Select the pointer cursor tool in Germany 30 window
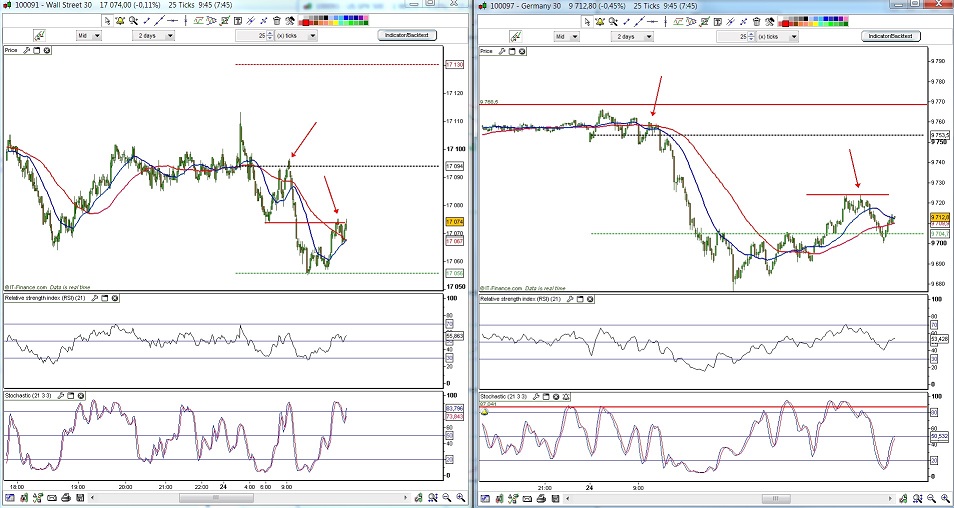This screenshot has height=508, width=954. click(x=588, y=21)
